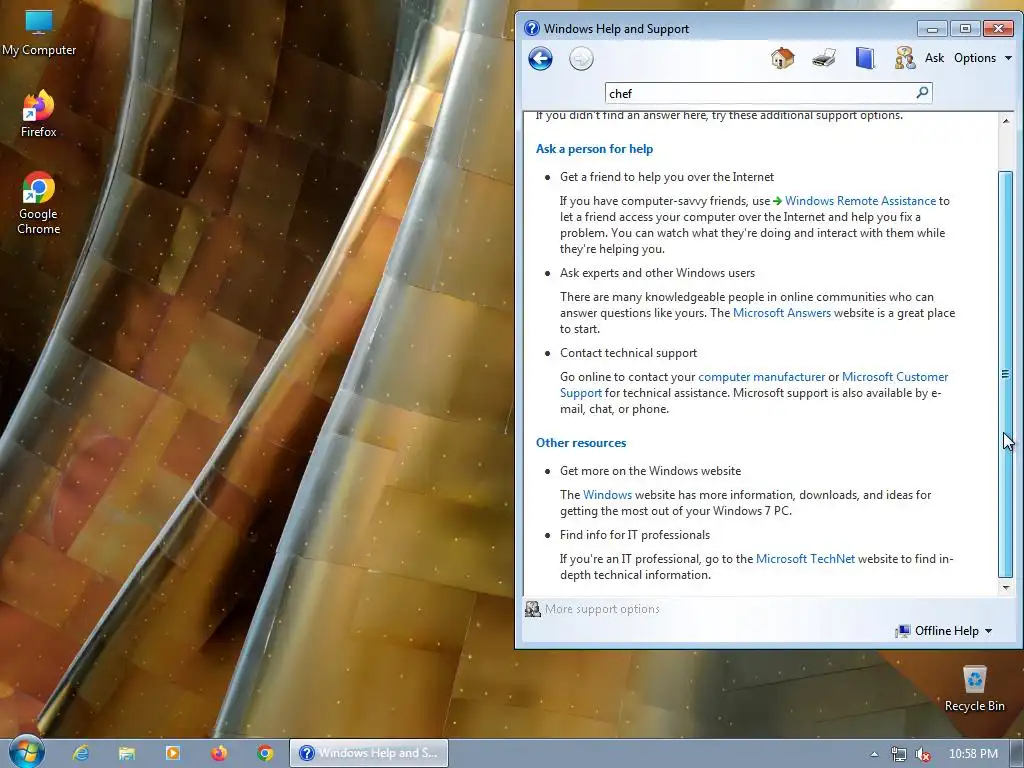The image size is (1024, 768).
Task: Open the network tray icon
Action: click(899, 754)
